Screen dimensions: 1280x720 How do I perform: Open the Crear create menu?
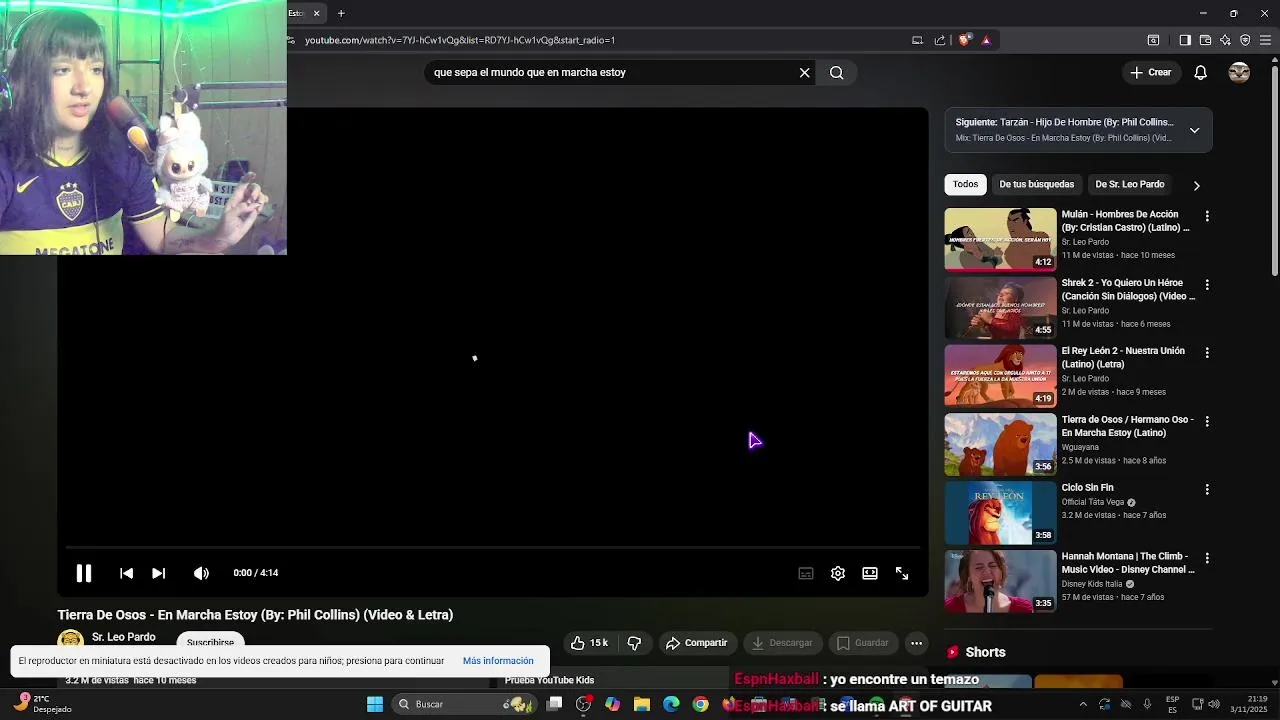click(1150, 72)
